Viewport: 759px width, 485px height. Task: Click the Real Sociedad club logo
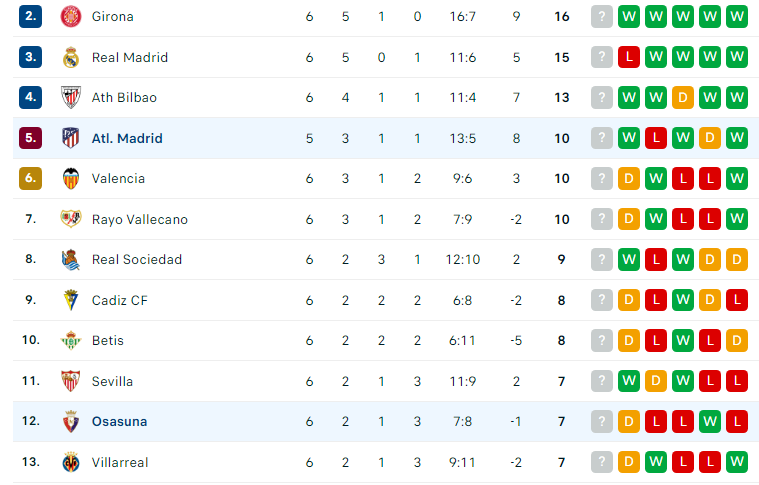[x=71, y=259]
